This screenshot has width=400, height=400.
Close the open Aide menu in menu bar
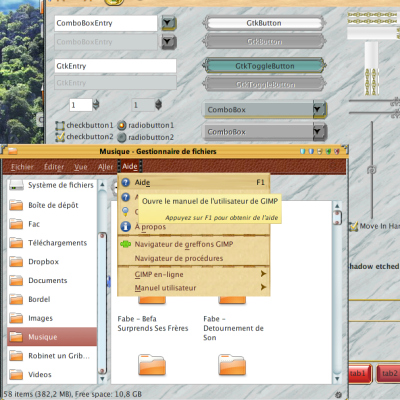coord(130,166)
